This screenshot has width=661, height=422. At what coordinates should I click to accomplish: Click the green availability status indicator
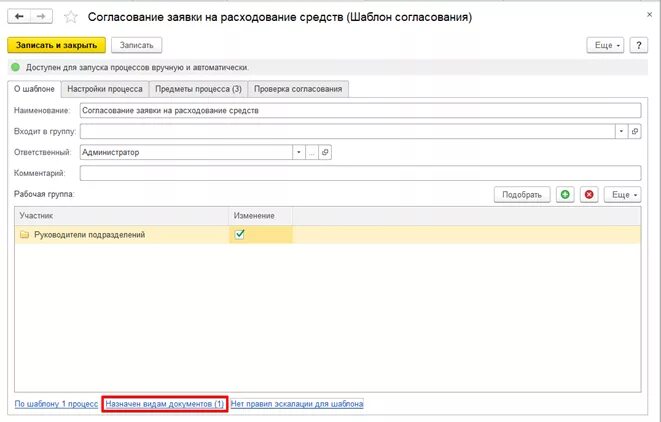pos(16,67)
